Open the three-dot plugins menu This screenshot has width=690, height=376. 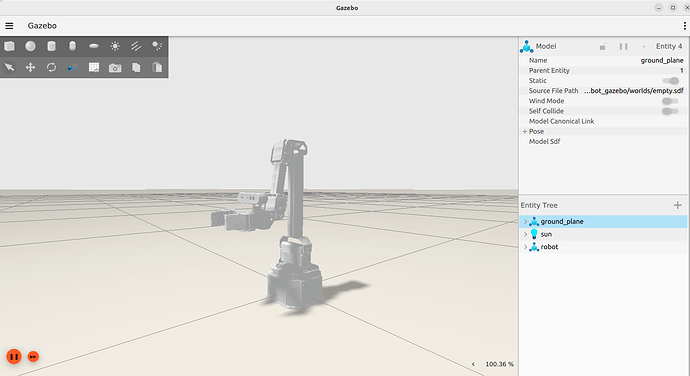tap(684, 26)
